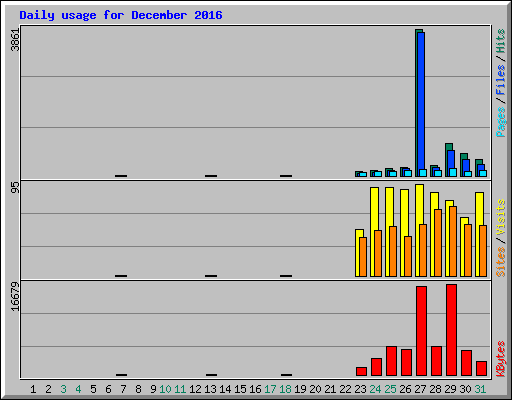Screen dimensions: 512x400
Task: Click the green weekend day label 18
Action: click(285, 389)
